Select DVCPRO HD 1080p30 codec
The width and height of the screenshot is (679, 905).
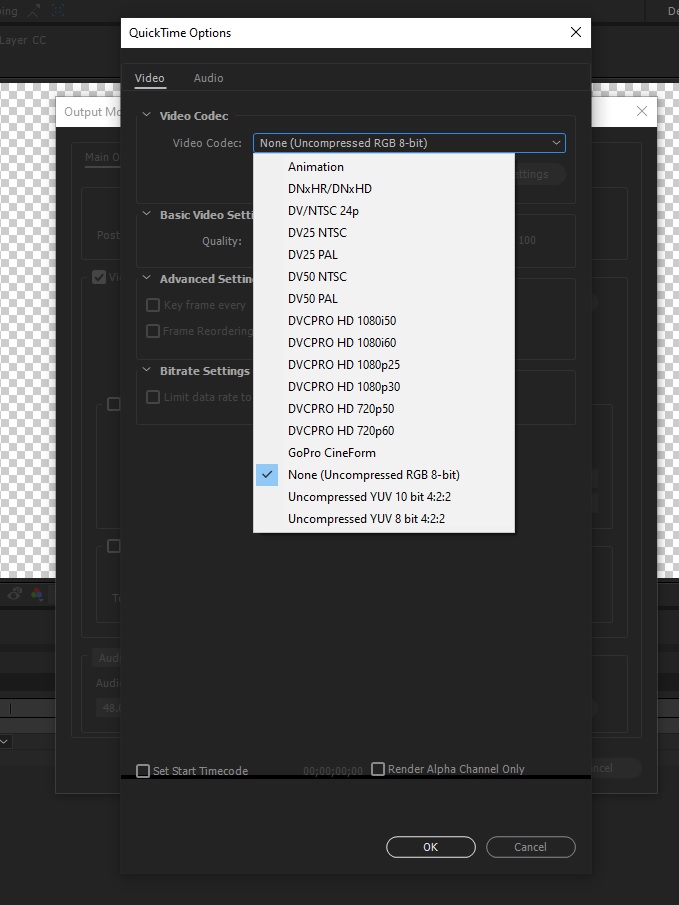pyautogui.click(x=384, y=387)
